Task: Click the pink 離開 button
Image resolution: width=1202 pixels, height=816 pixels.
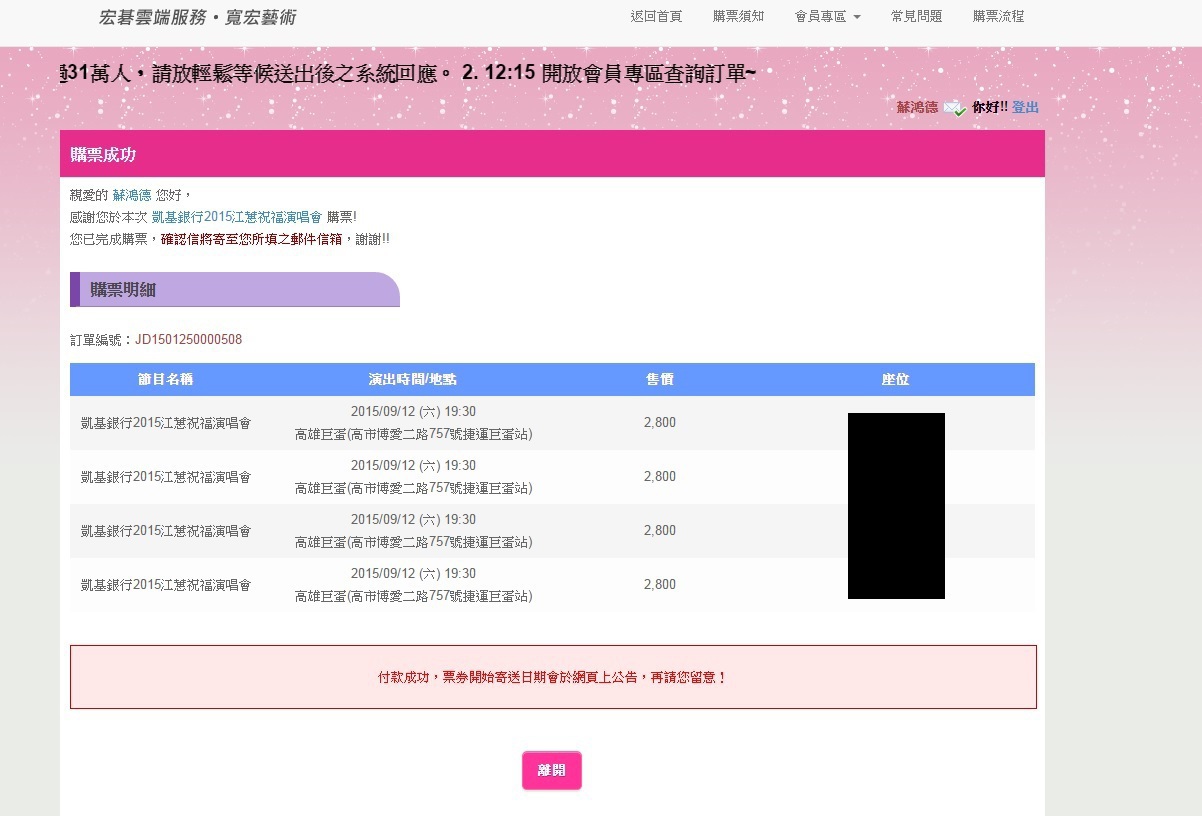Action: (x=551, y=771)
